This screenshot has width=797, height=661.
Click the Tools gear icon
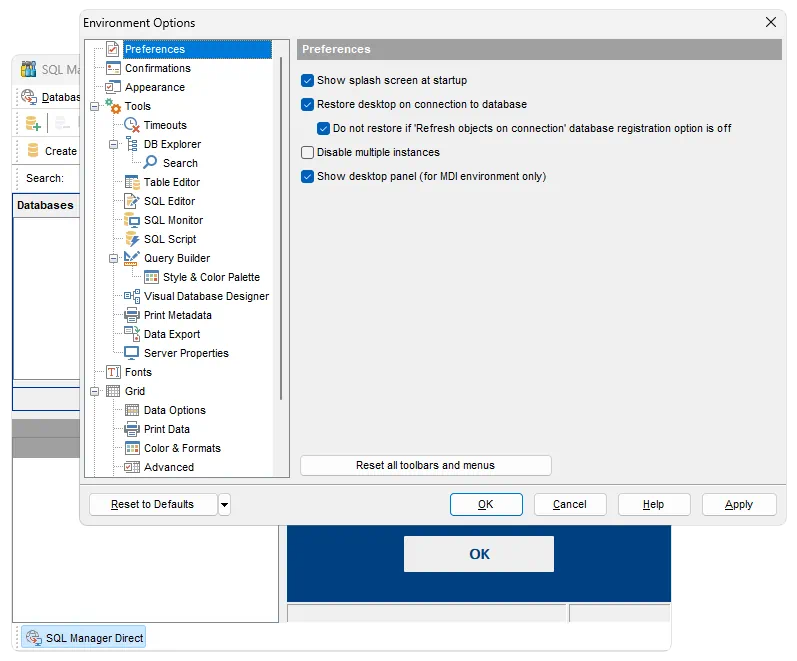click(113, 106)
